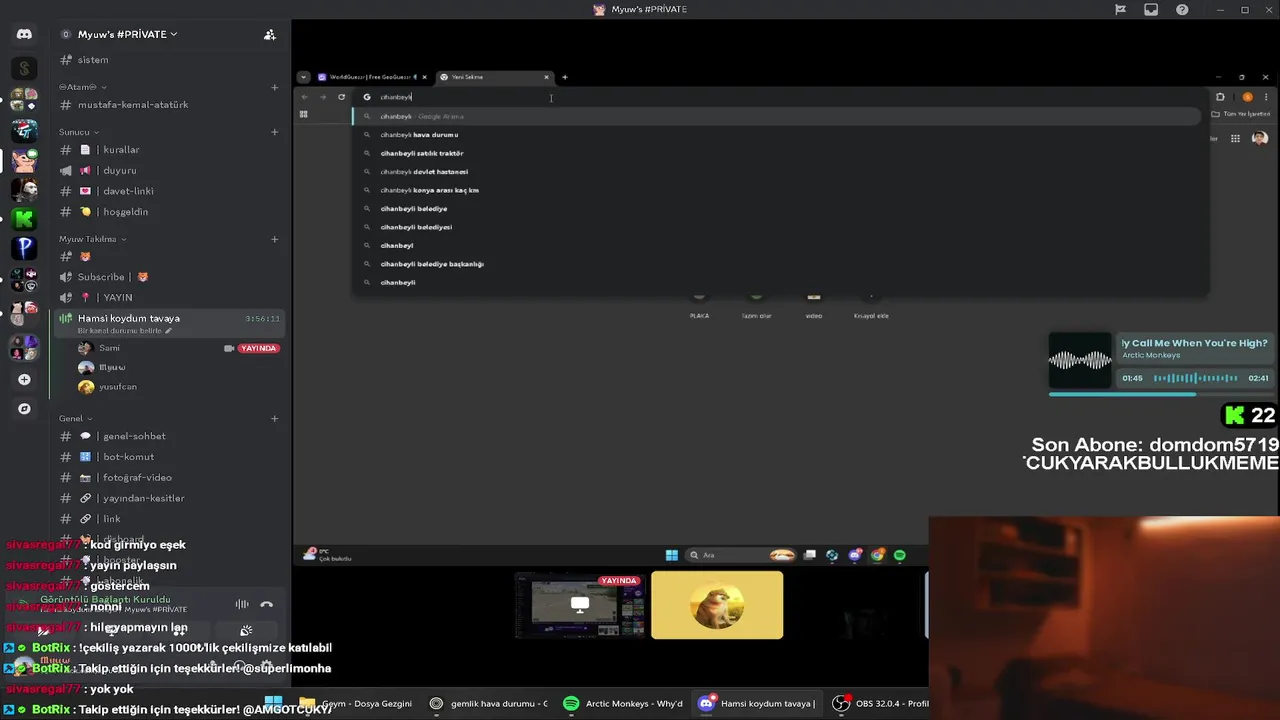Viewport: 1280px width, 720px height.
Task: Open streamed Chrome three-dot menu
Action: point(1265,97)
